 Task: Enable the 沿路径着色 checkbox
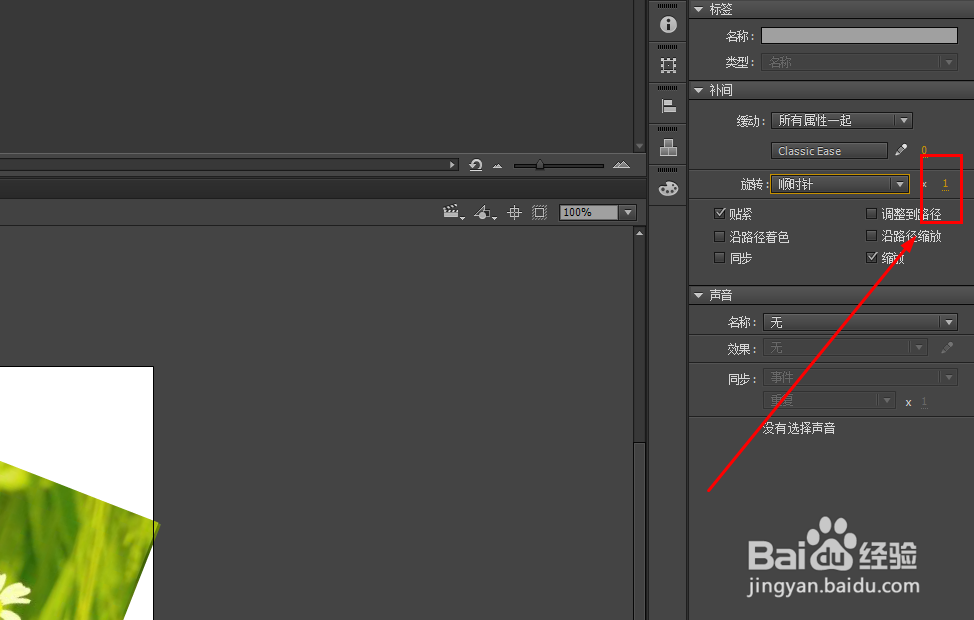pyautogui.click(x=719, y=236)
